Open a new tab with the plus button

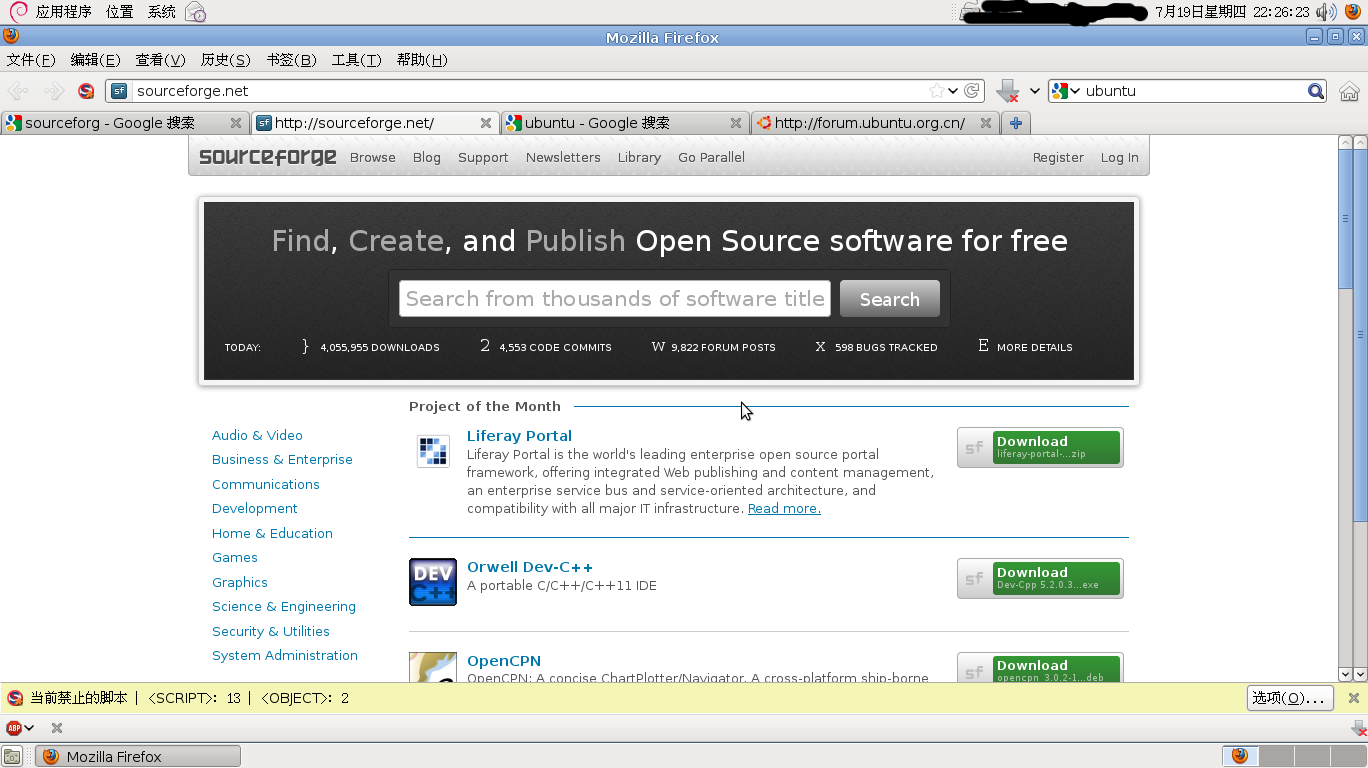click(x=1015, y=123)
